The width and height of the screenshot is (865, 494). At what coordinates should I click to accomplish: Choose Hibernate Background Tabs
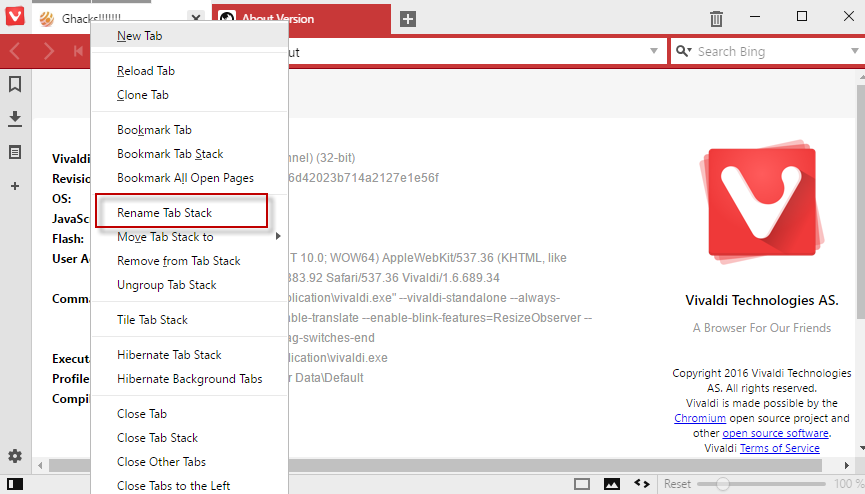189,379
